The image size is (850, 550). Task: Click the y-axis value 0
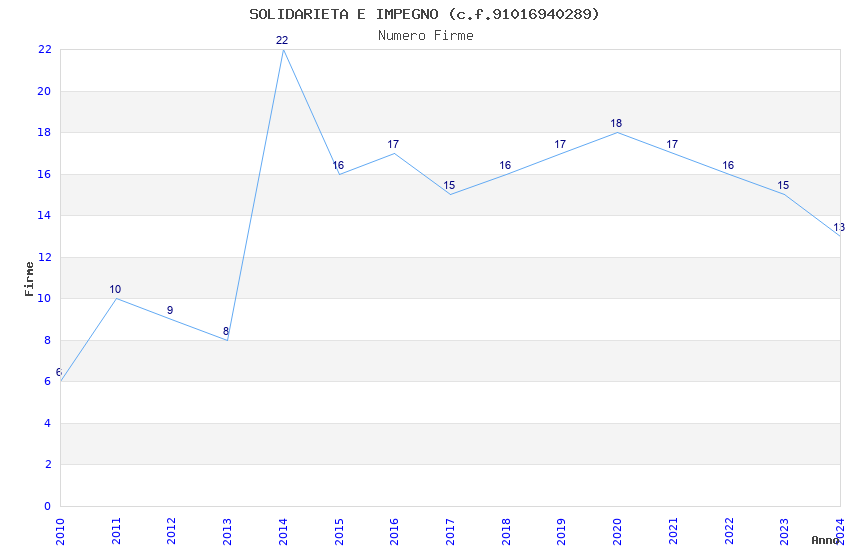(48, 506)
